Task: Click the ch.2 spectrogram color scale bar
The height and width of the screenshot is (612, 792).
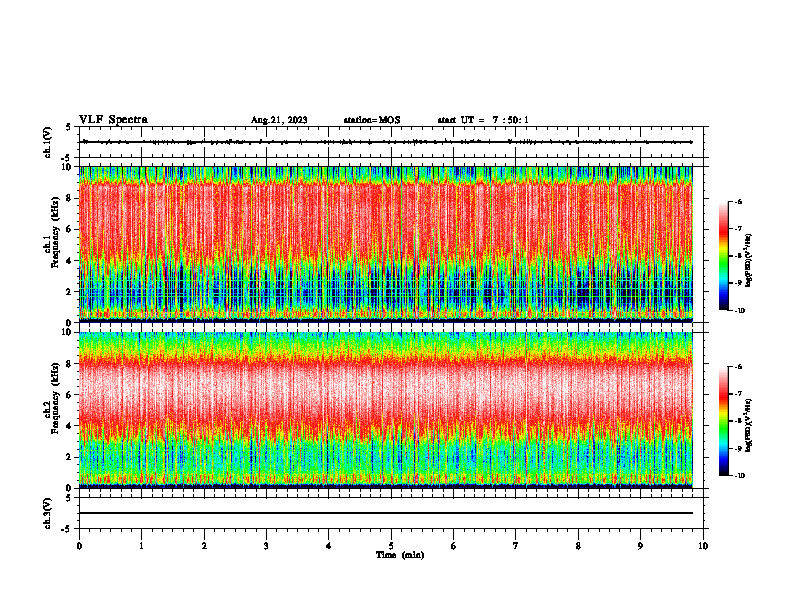Action: [723, 421]
